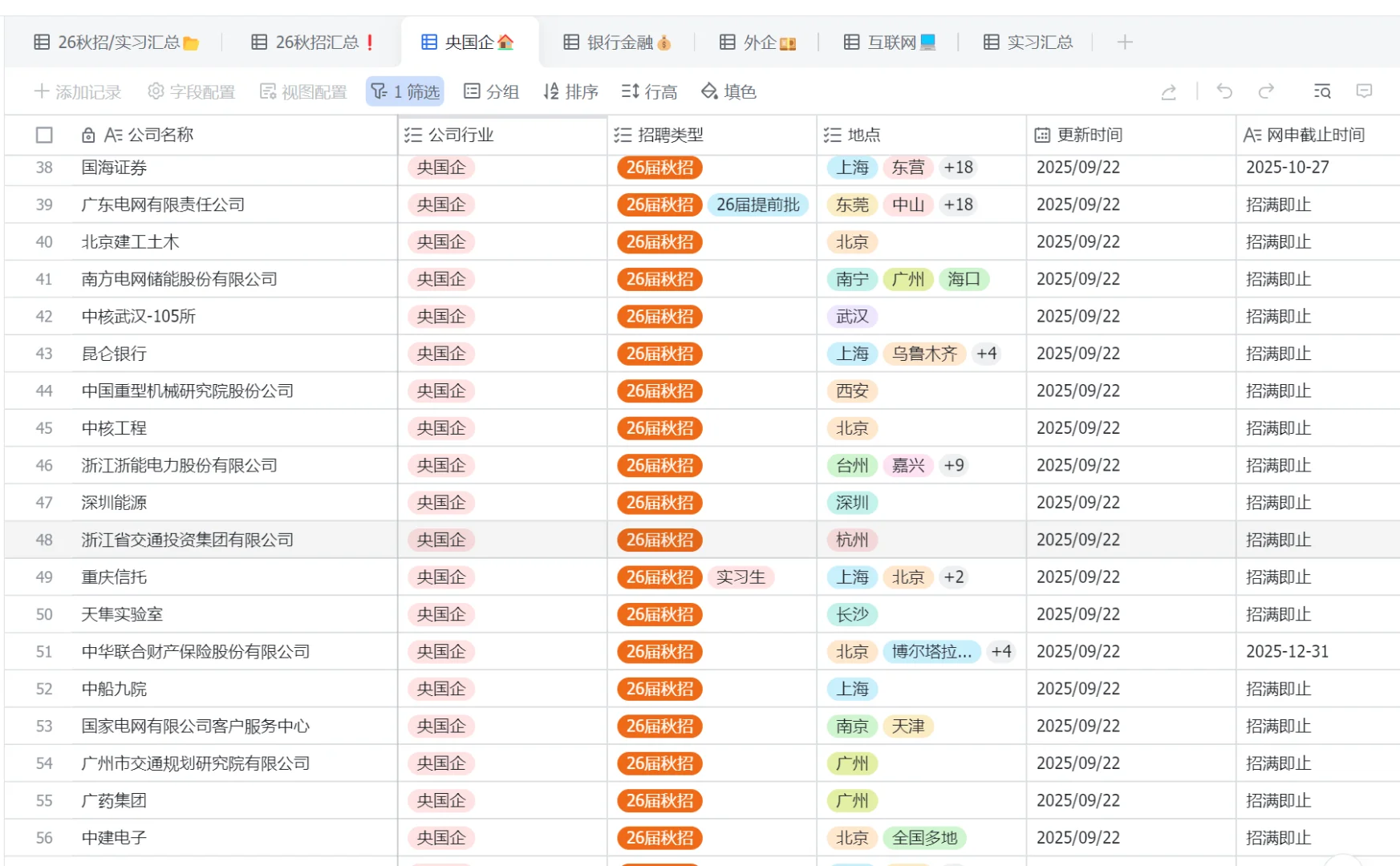The height and width of the screenshot is (866, 1400).
Task: Expand the +18 locations for 广东电网有限责任公司
Action: [958, 205]
